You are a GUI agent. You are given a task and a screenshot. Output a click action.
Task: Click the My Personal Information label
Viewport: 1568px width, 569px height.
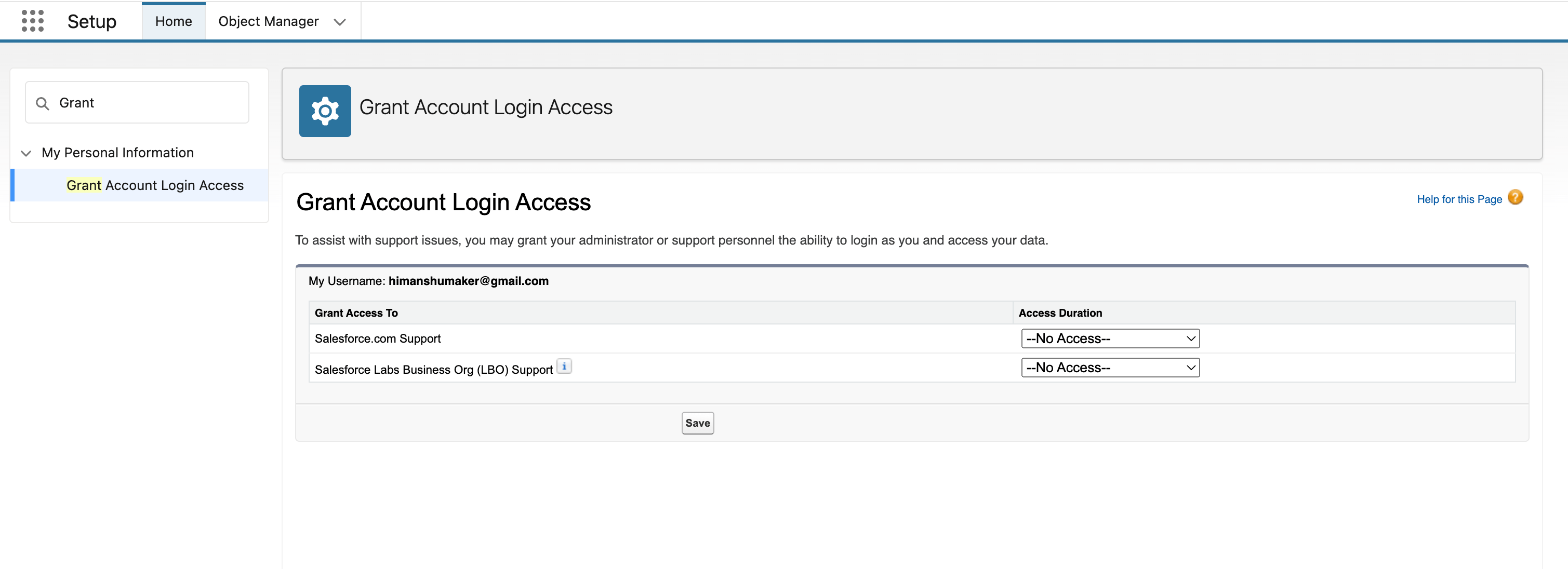[117, 153]
